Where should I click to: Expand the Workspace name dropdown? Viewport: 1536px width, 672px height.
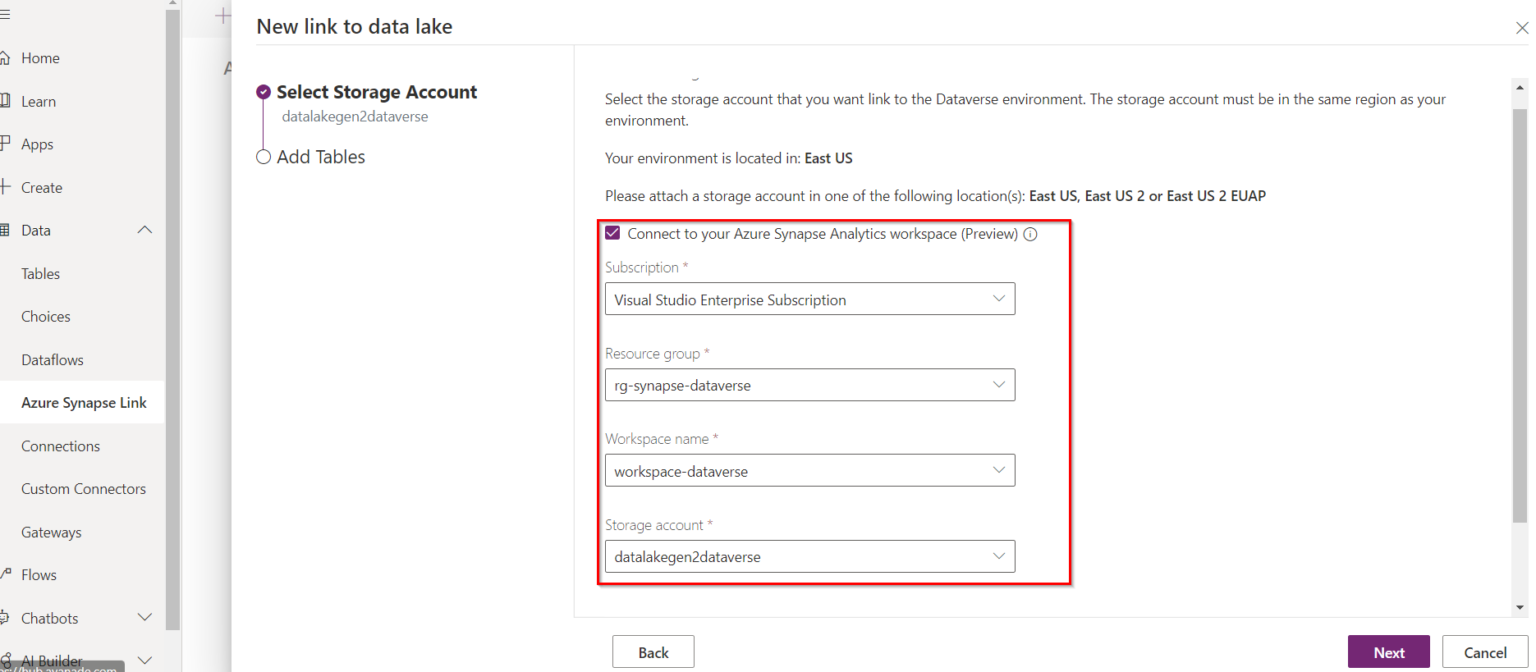(998, 470)
